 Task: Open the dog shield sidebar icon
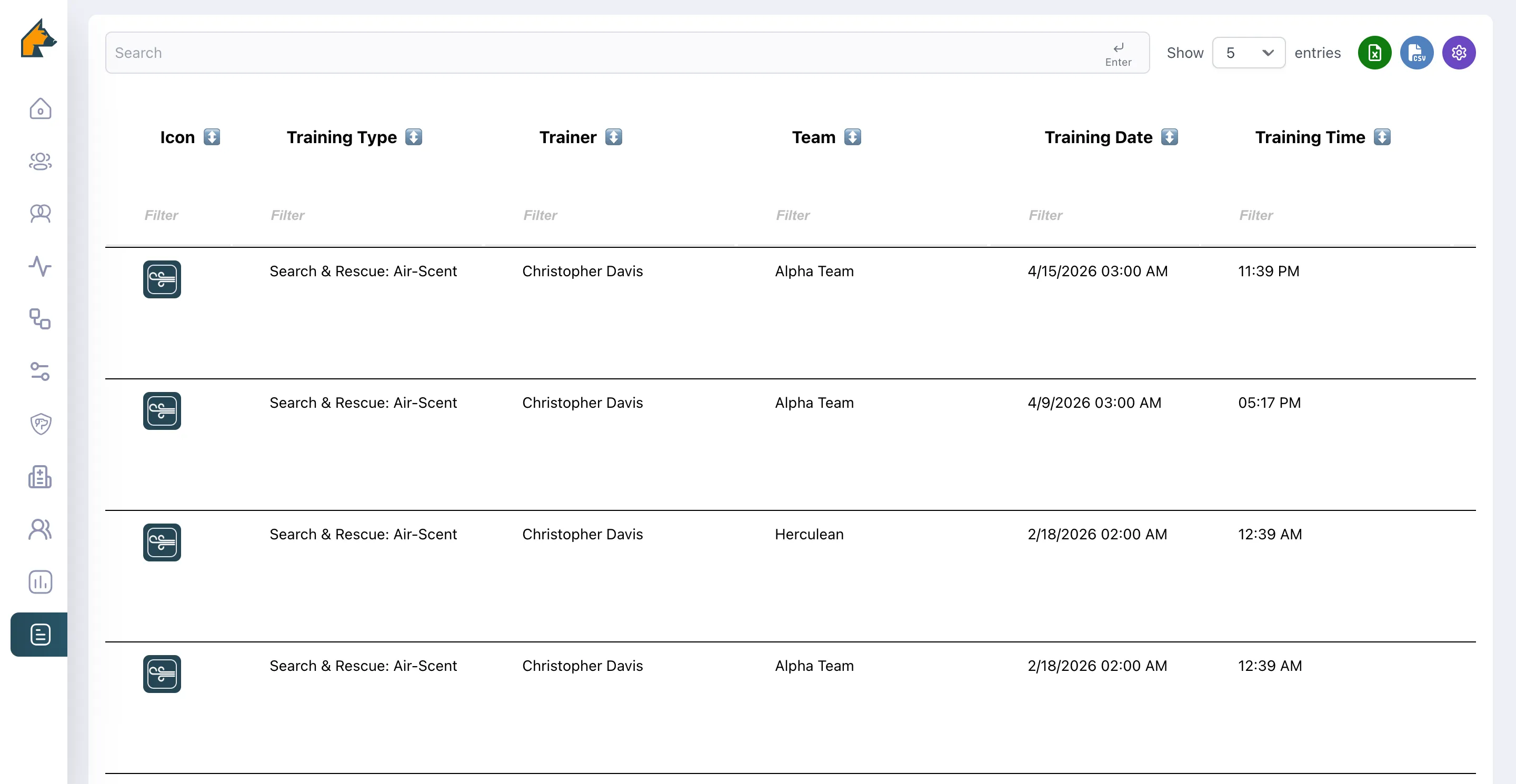click(x=40, y=424)
